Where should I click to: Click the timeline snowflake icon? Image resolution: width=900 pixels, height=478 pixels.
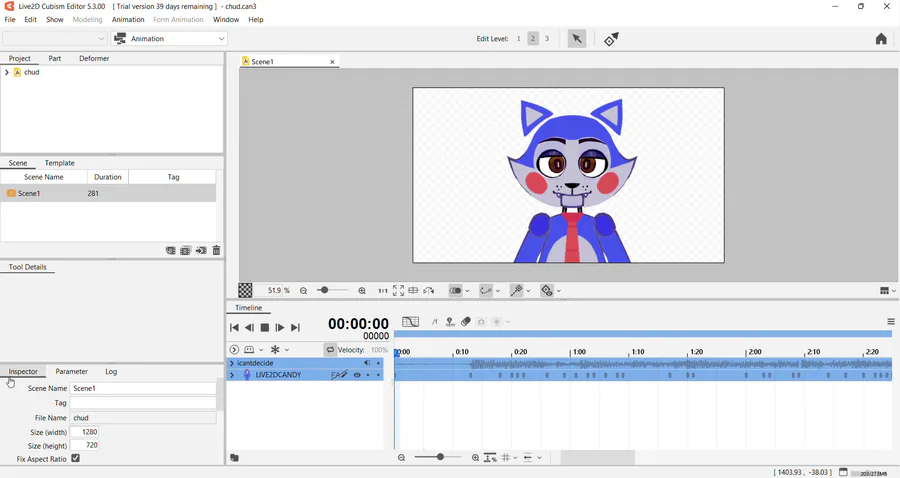click(x=275, y=349)
